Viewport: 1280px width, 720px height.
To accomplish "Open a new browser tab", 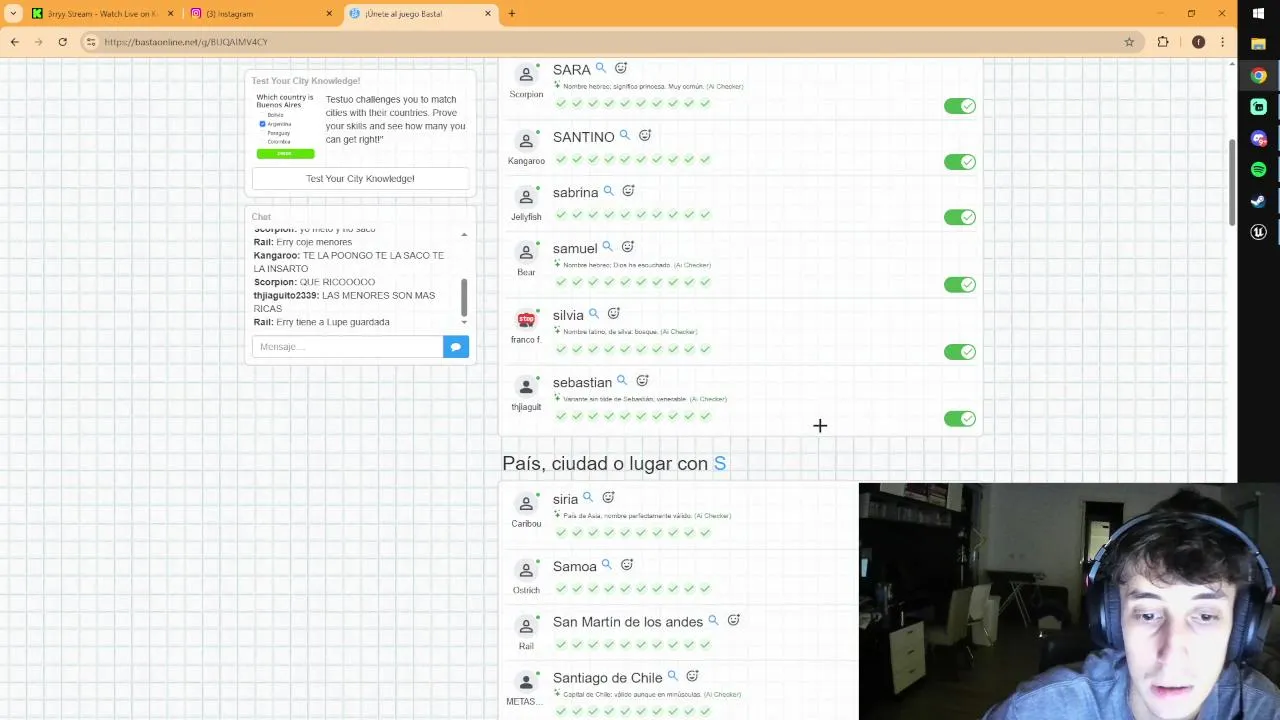I will [x=512, y=13].
